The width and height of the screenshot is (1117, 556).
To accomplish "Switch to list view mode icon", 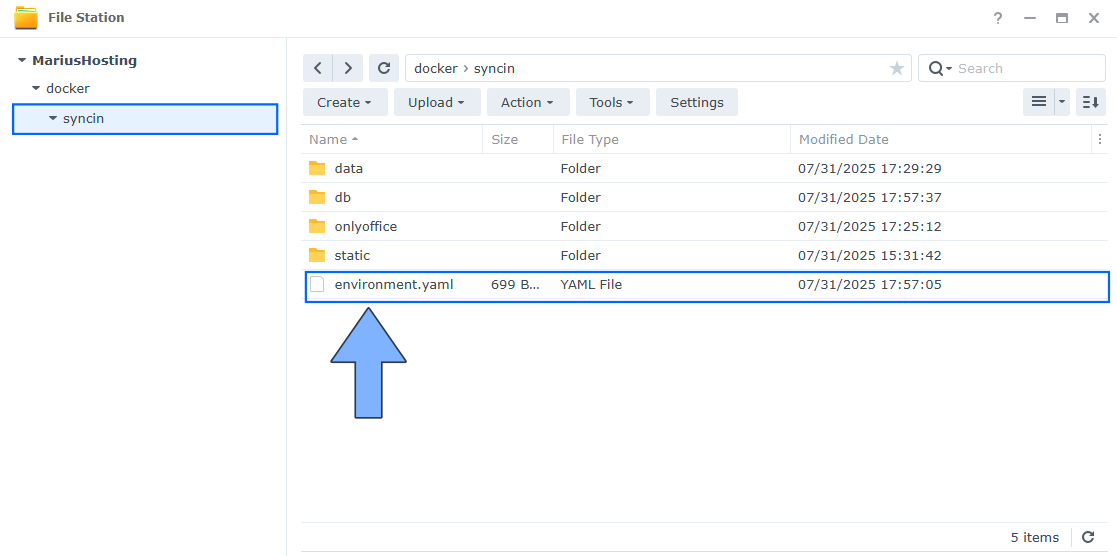I will tap(1039, 102).
